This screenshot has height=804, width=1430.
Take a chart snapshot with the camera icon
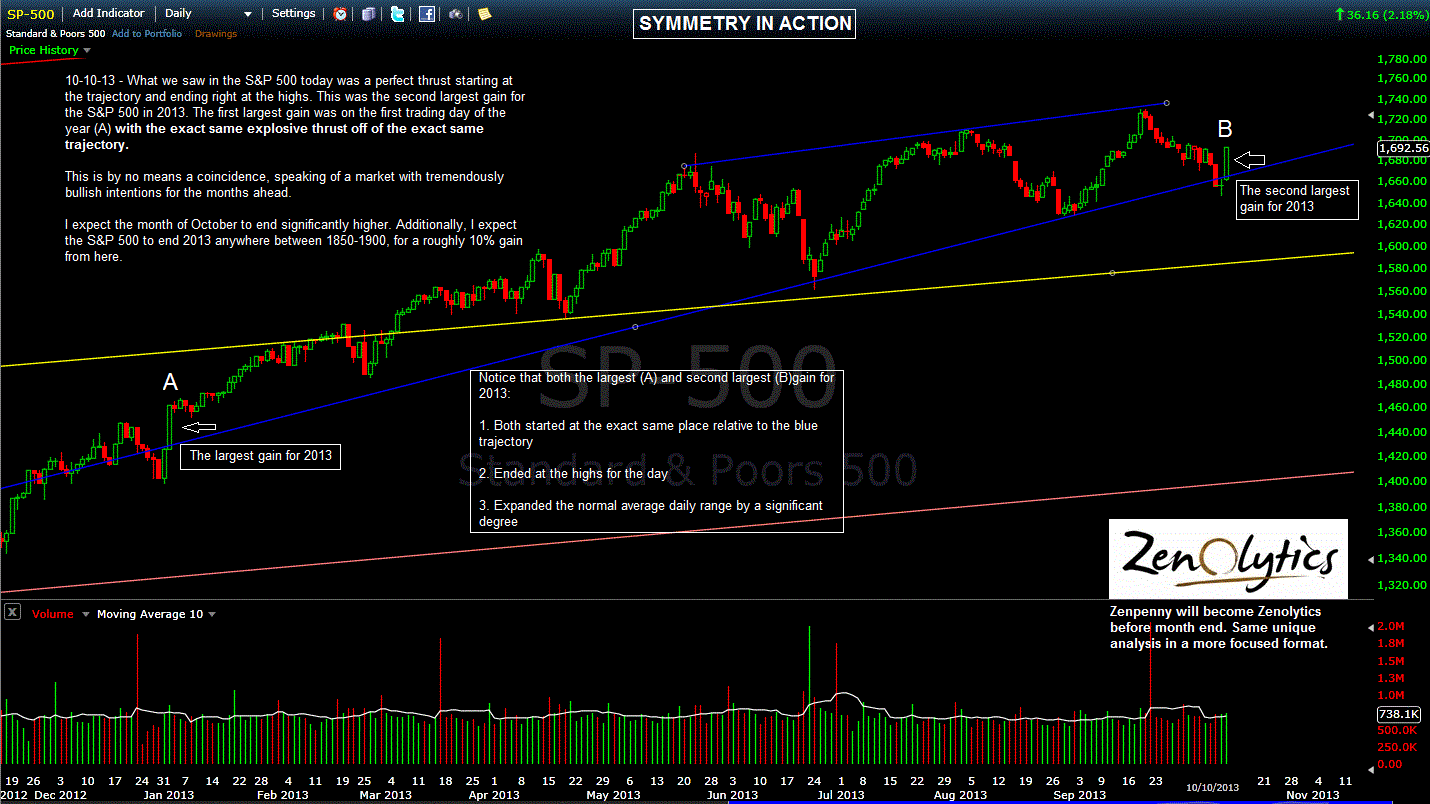click(x=455, y=14)
